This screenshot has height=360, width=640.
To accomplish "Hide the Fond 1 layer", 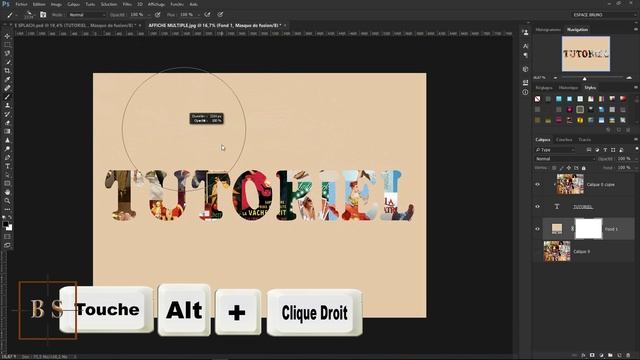I will (538, 229).
